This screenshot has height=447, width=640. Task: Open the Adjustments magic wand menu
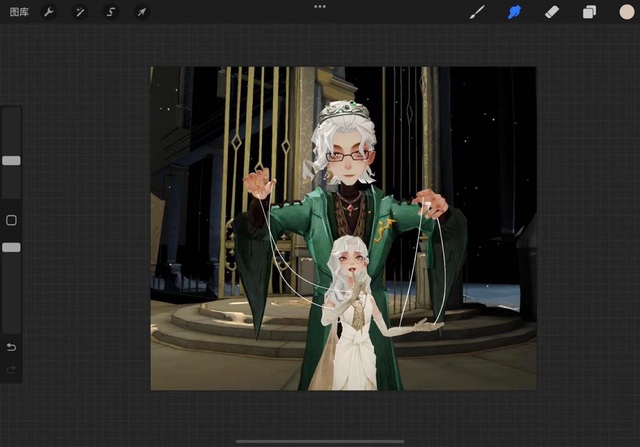click(x=80, y=12)
